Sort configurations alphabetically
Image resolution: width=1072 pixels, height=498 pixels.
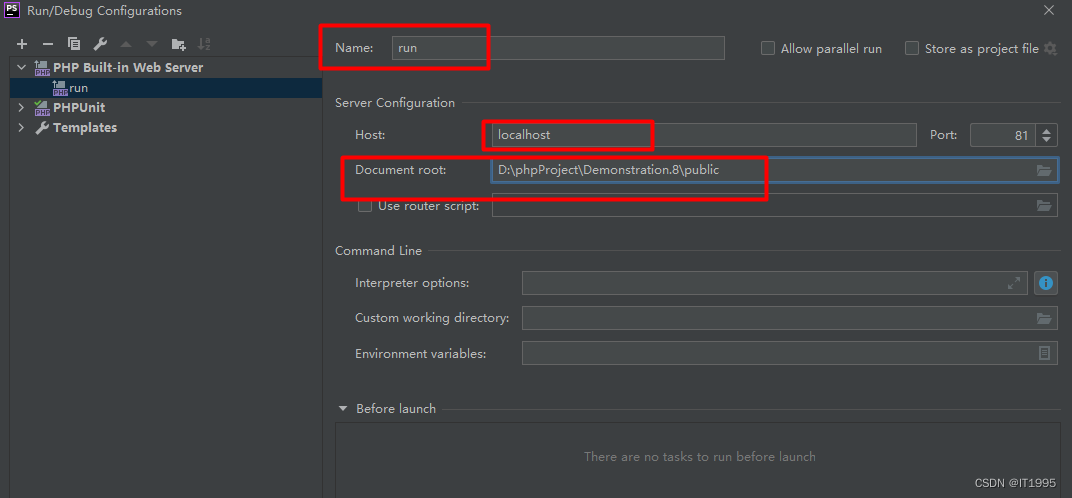(x=204, y=44)
